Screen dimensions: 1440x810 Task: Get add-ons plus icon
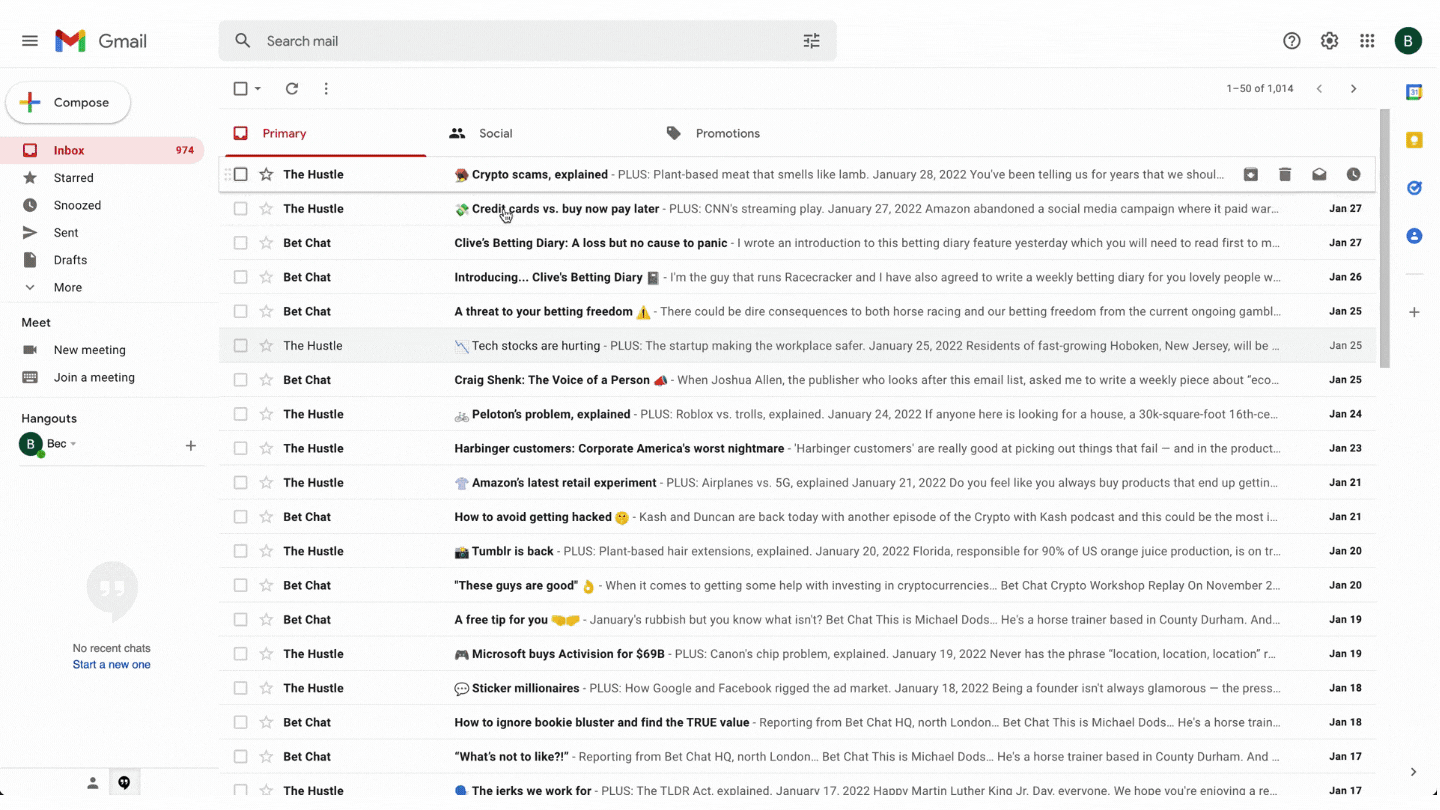[1414, 312]
